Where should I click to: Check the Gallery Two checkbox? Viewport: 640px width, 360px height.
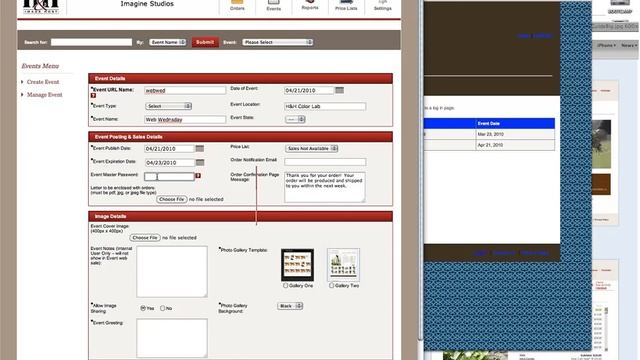click(x=331, y=286)
